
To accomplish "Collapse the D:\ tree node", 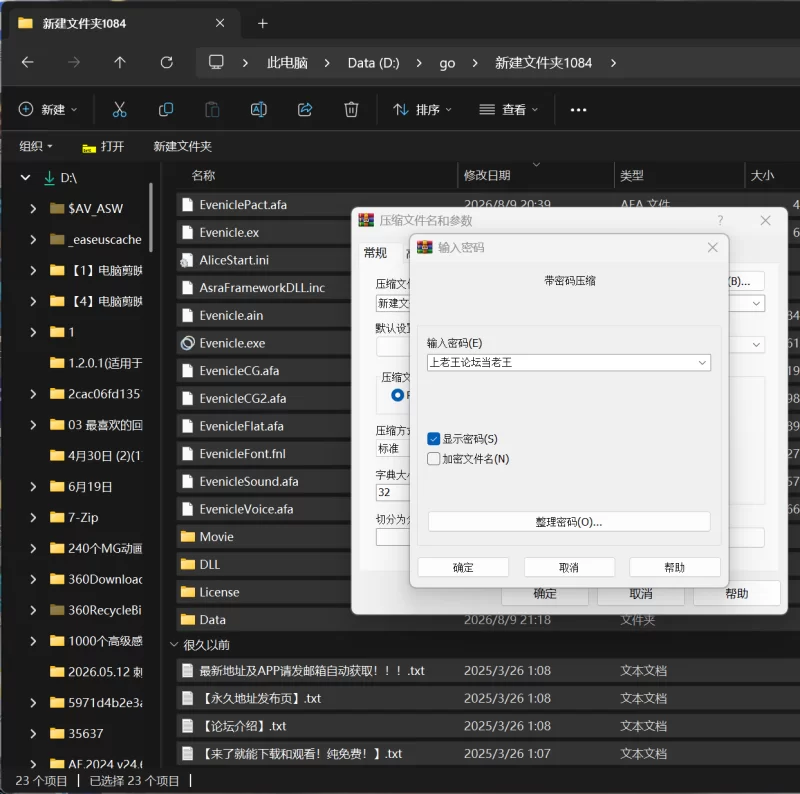I will point(25,178).
